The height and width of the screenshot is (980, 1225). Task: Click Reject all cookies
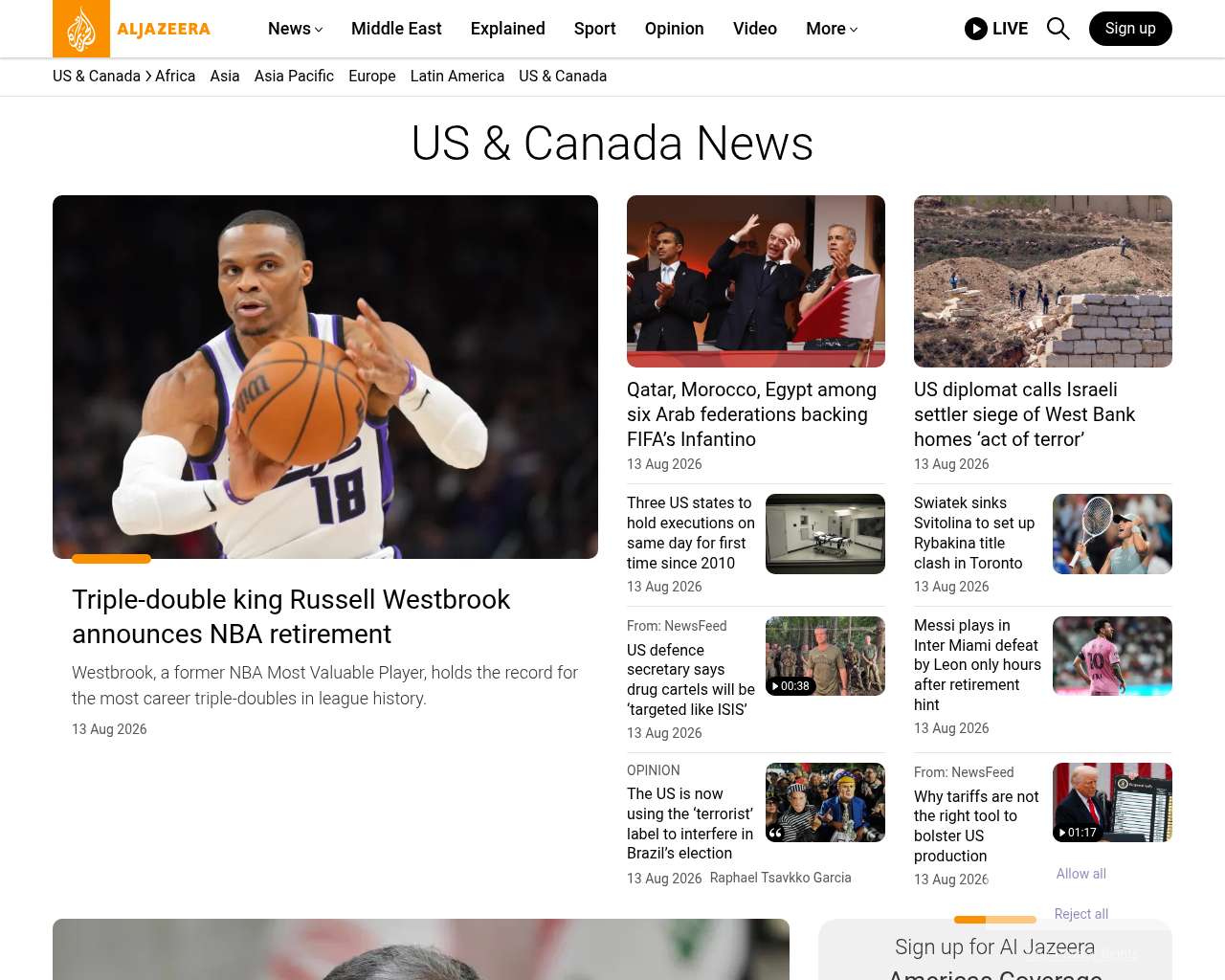coord(1081,914)
